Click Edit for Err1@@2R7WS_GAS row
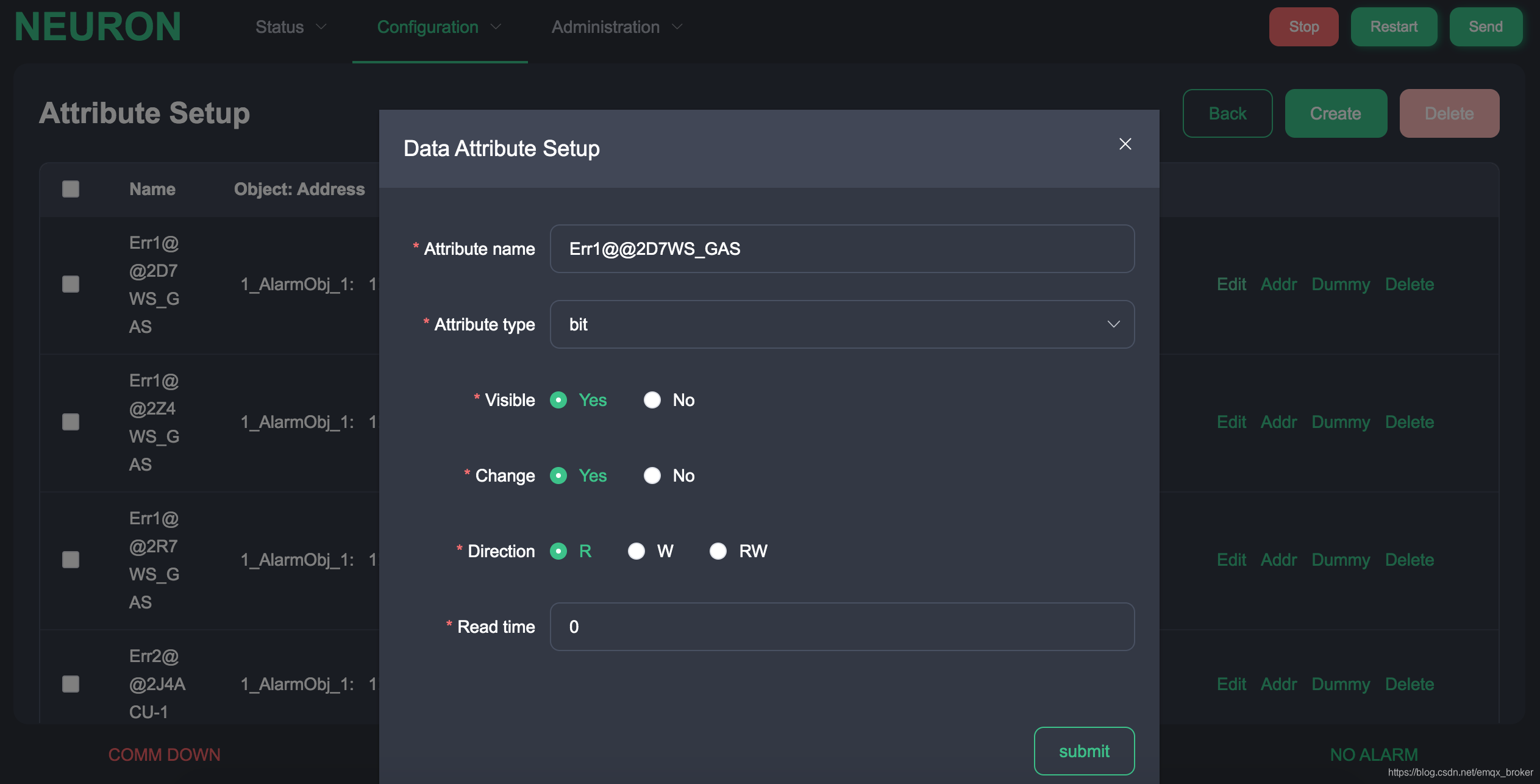This screenshot has height=784, width=1540. pos(1232,560)
